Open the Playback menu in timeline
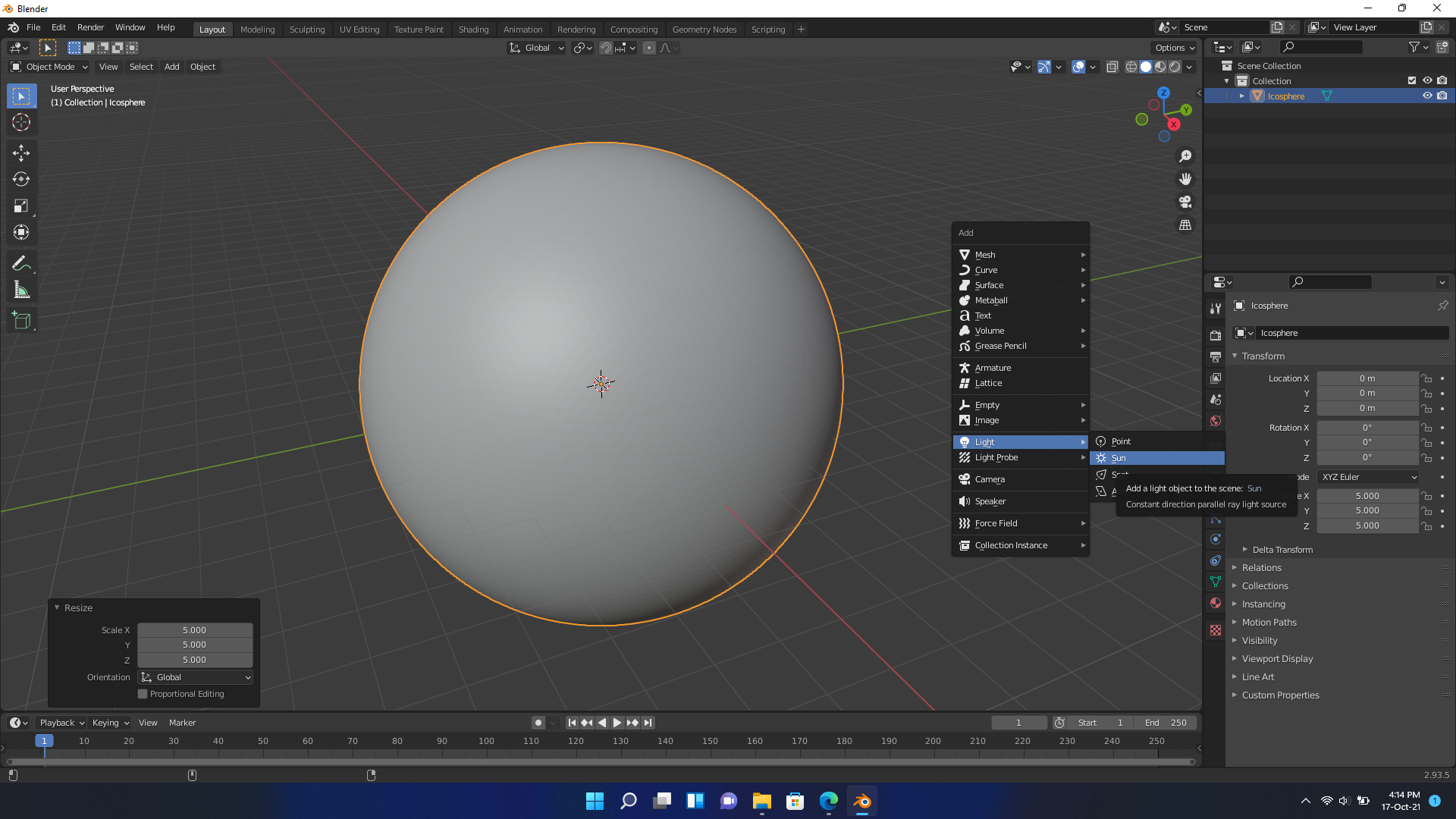Screen dimensions: 1456x819 (61, 723)
